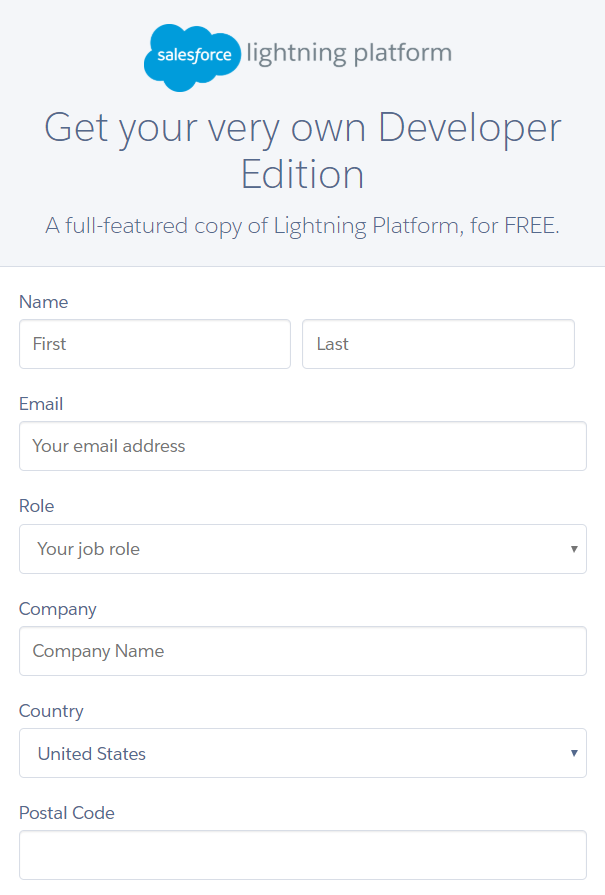The width and height of the screenshot is (605, 895).
Task: Click the Role field label
Action: tap(37, 506)
